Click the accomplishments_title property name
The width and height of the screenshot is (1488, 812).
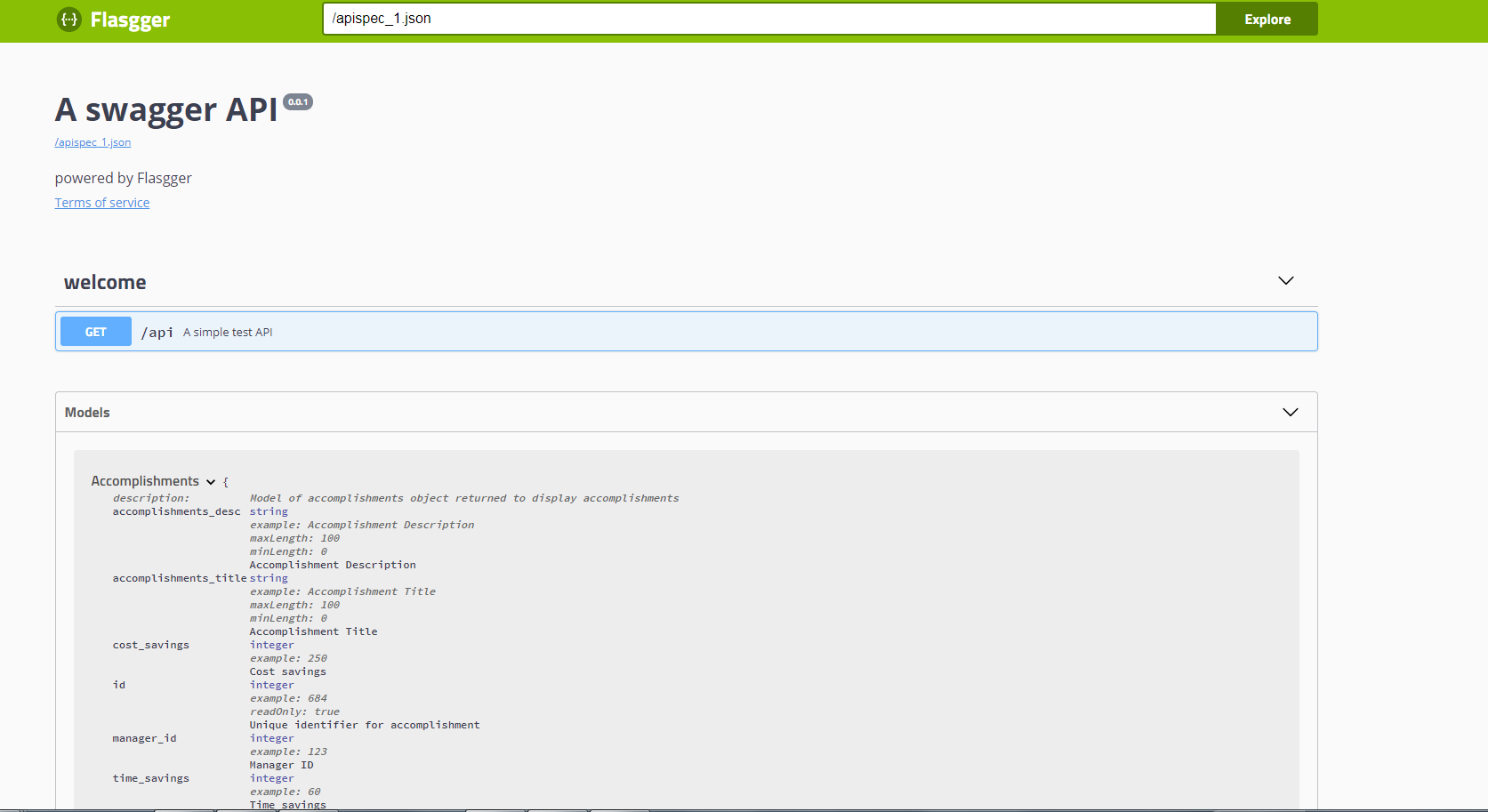tap(180, 579)
